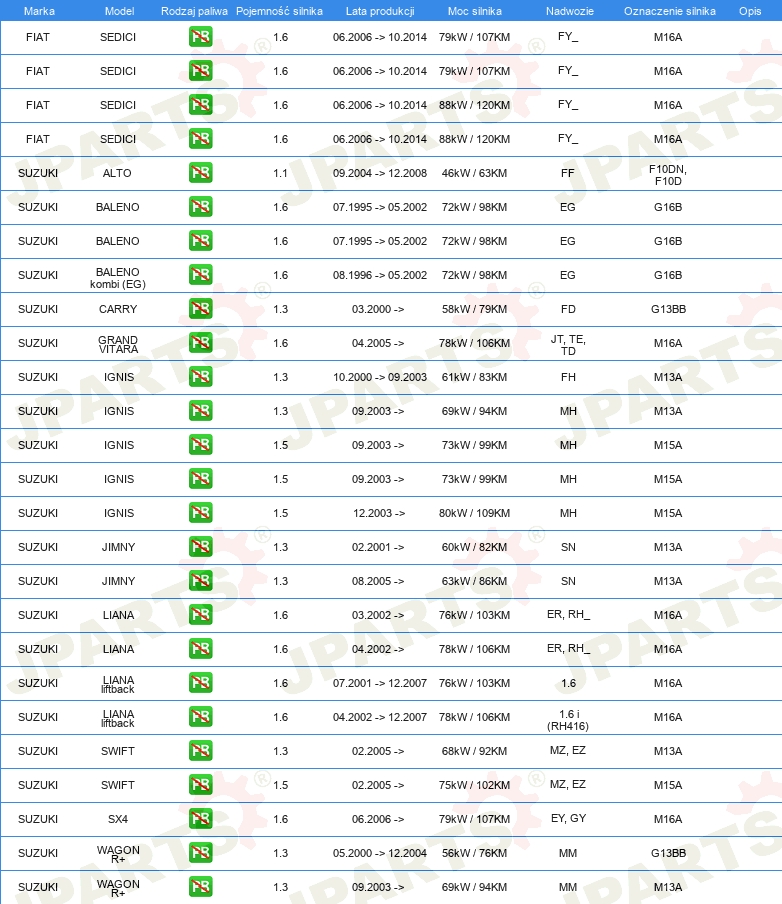
Task: Click the fuel icon in the WAGON R+ 56kW row
Action: point(201,853)
